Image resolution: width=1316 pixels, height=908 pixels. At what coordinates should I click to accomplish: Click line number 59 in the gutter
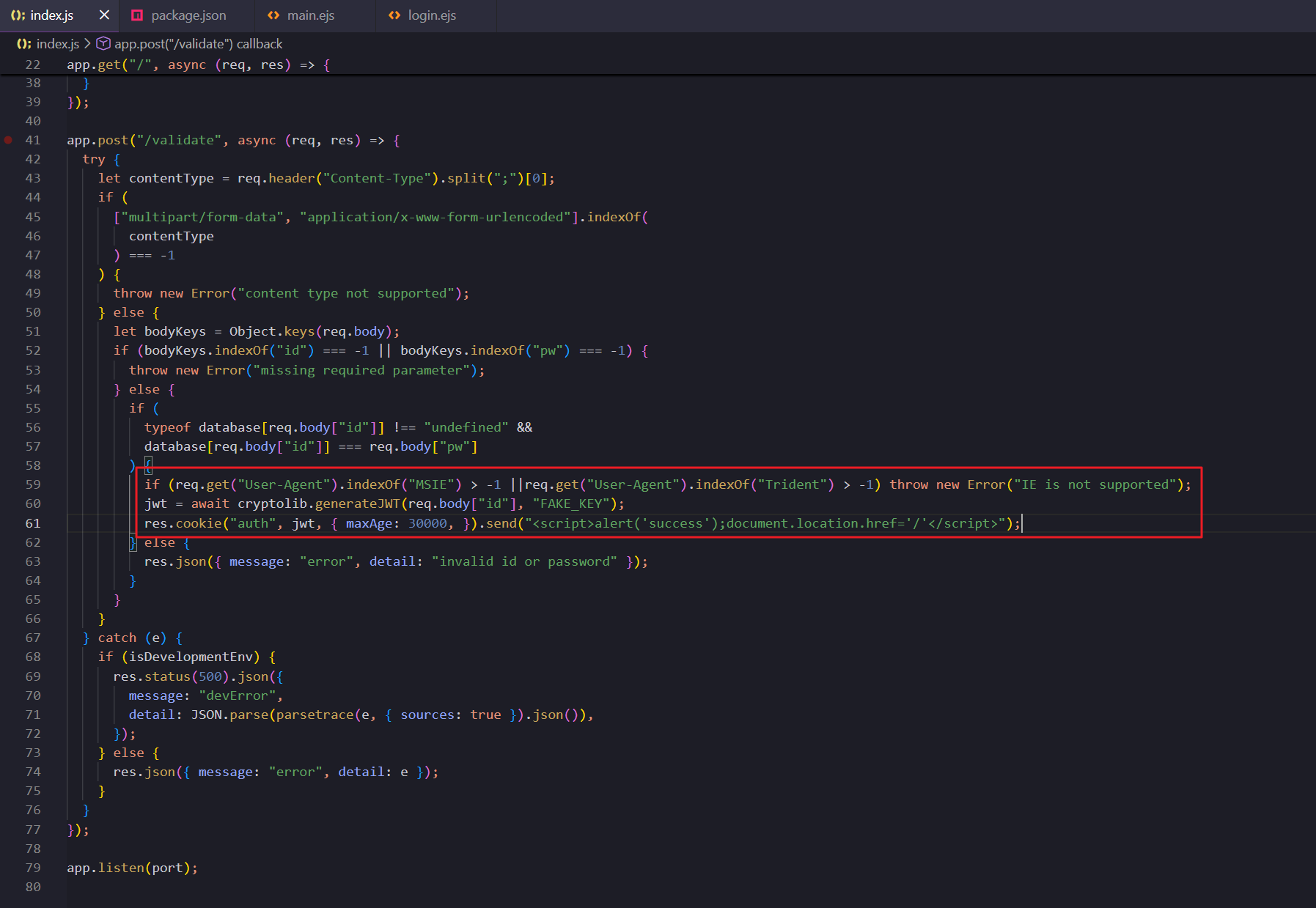click(x=33, y=484)
